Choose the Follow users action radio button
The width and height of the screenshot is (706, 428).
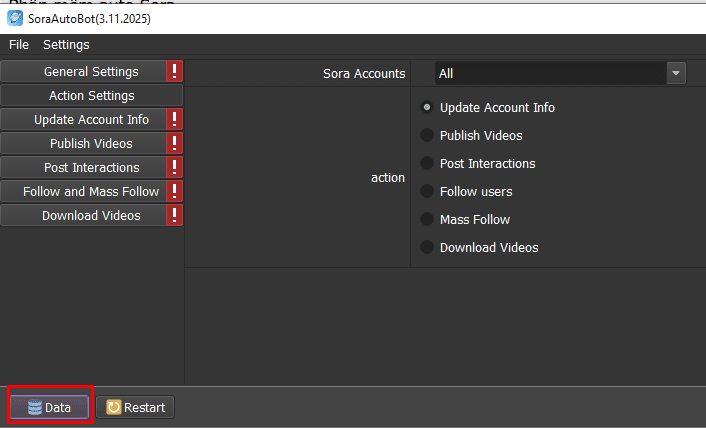428,192
